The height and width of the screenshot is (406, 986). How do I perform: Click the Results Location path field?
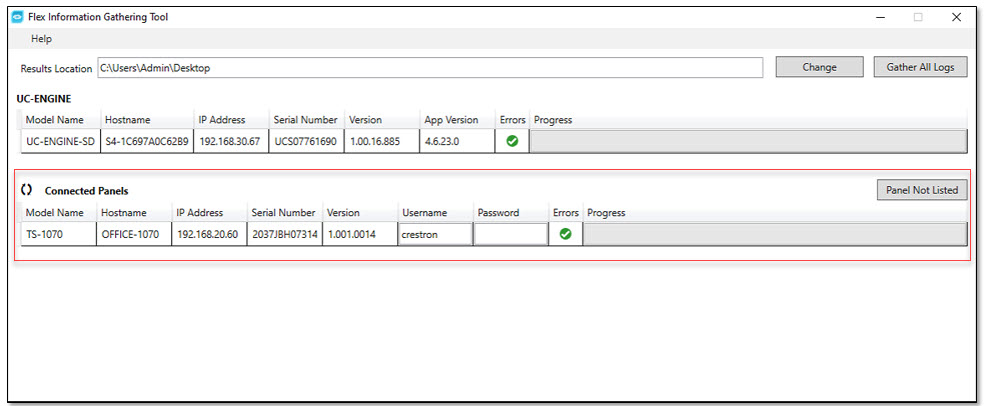point(430,68)
